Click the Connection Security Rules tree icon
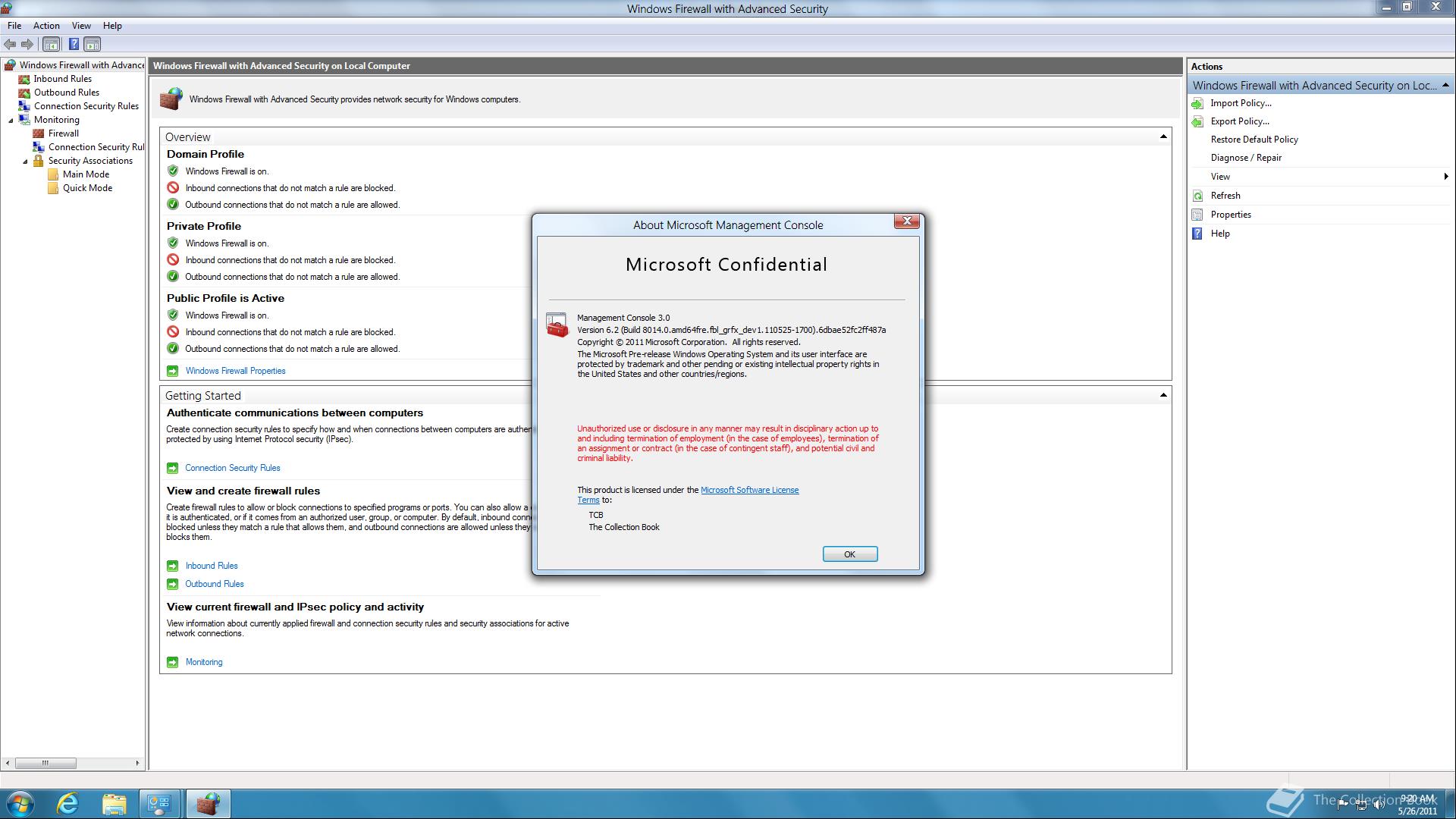 click(24, 106)
